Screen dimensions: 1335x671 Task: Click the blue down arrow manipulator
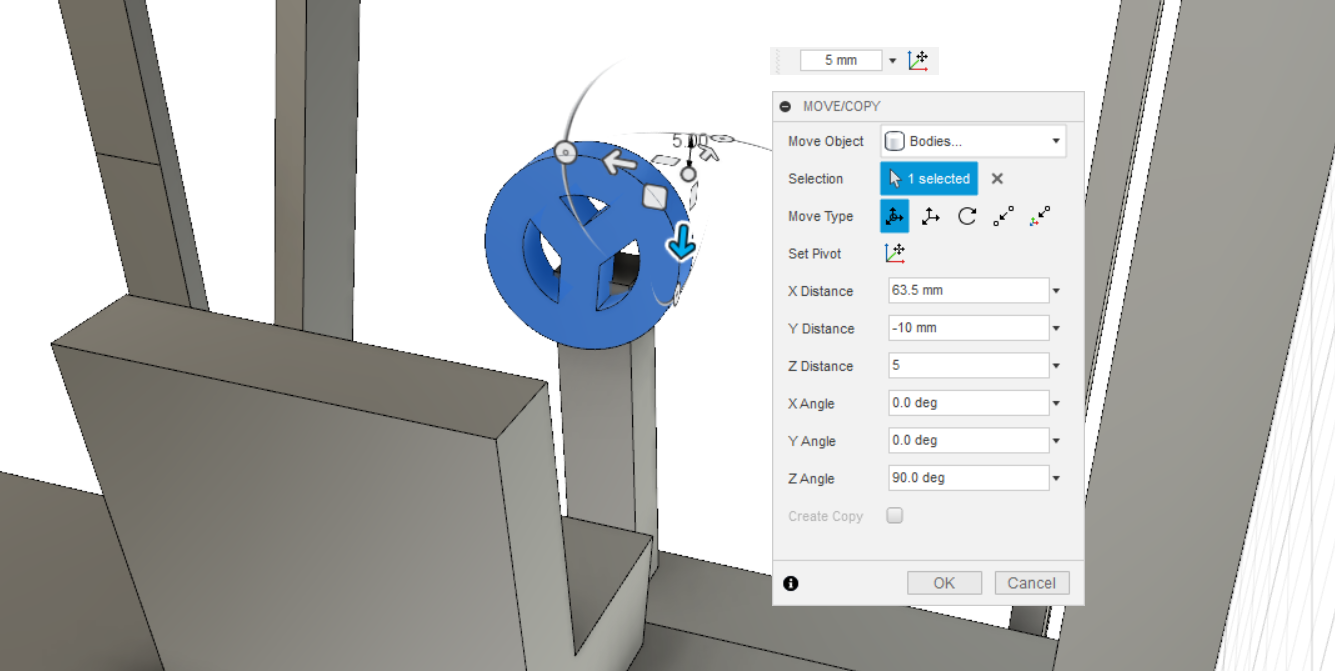pos(682,243)
